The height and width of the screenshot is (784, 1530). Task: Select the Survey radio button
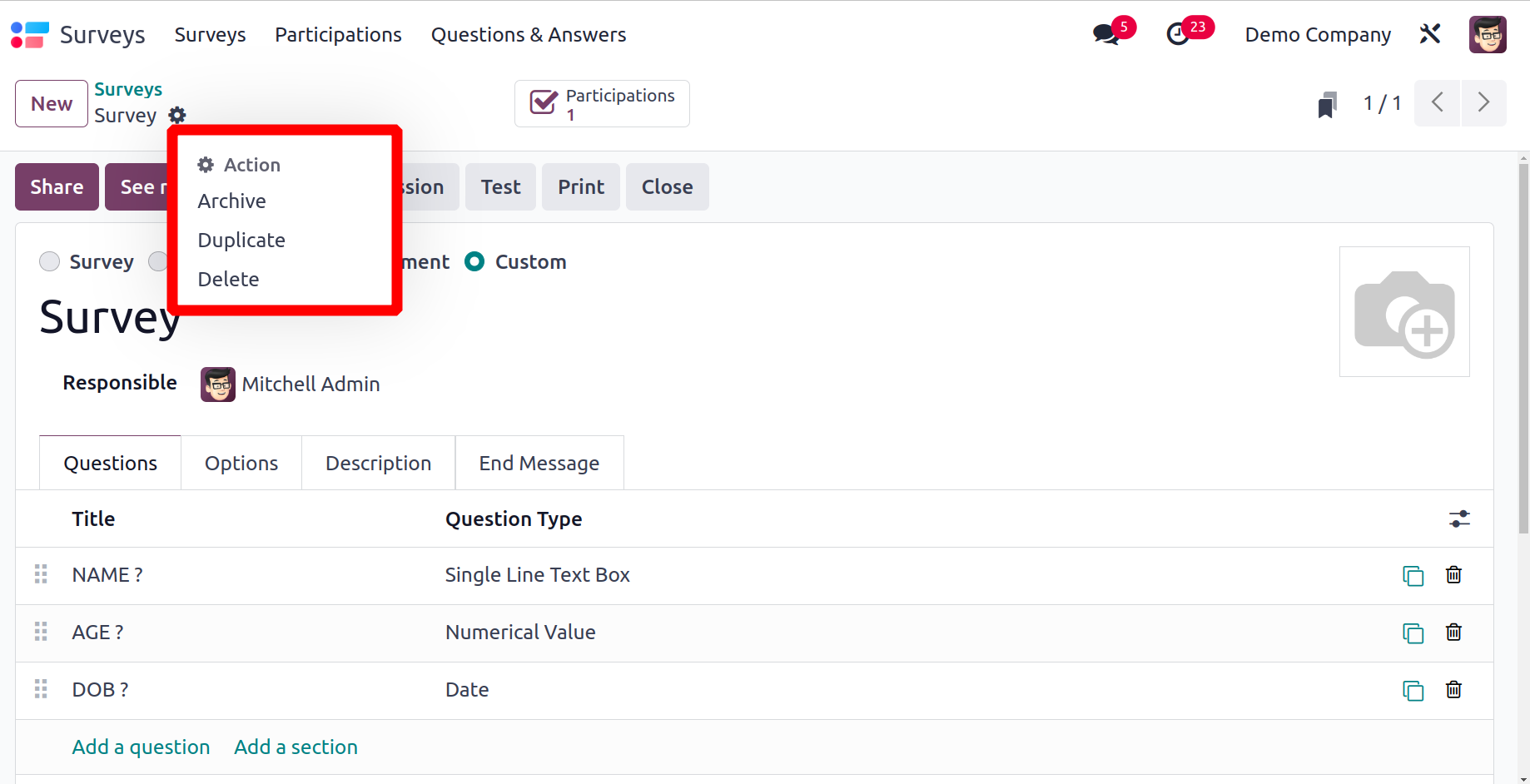[50, 261]
